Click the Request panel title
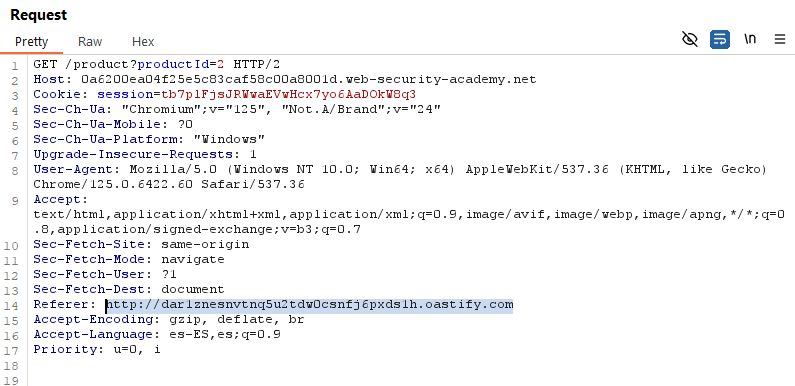795x386 pixels. pyautogui.click(x=39, y=15)
